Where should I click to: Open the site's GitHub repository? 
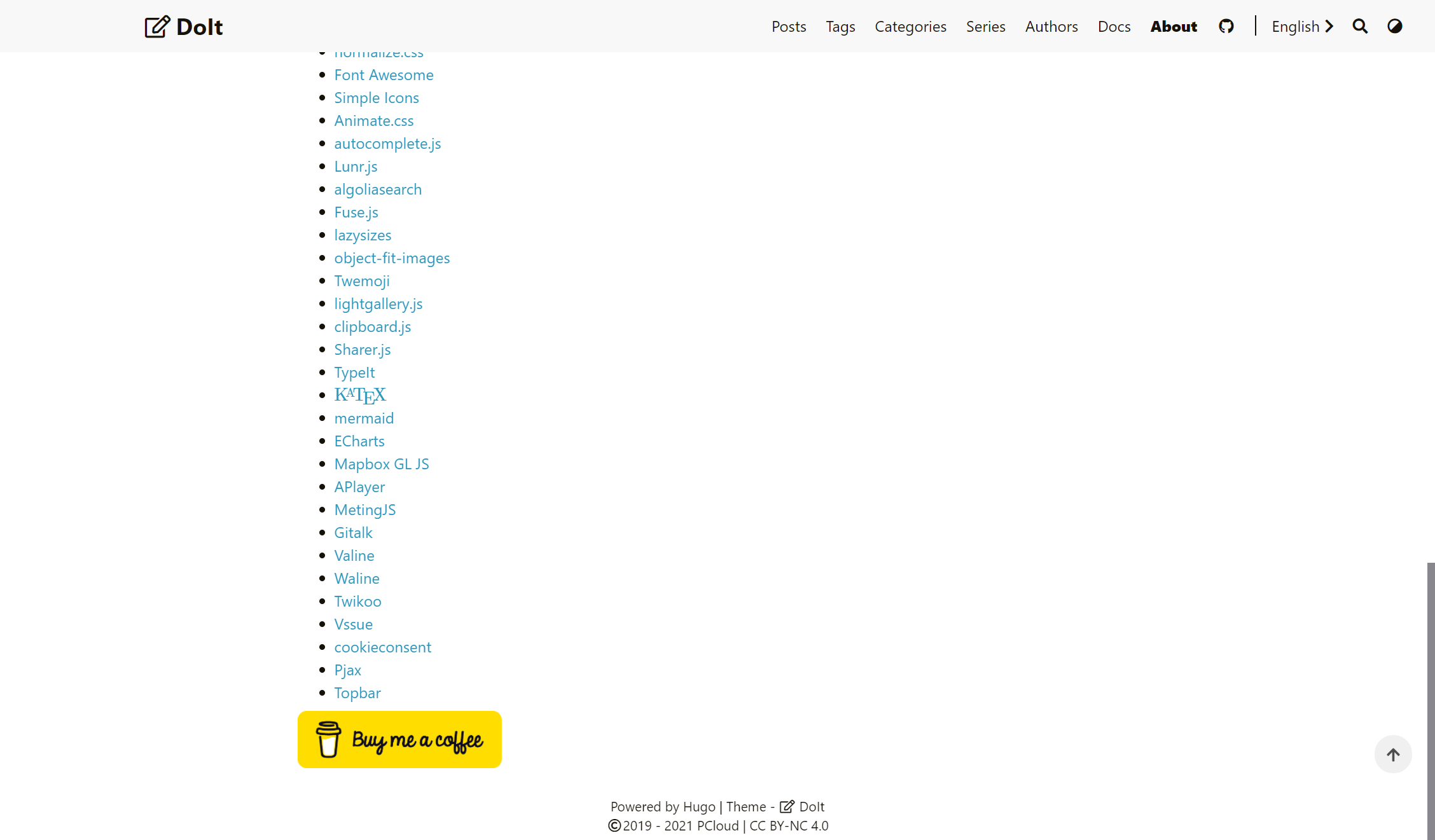(1226, 26)
